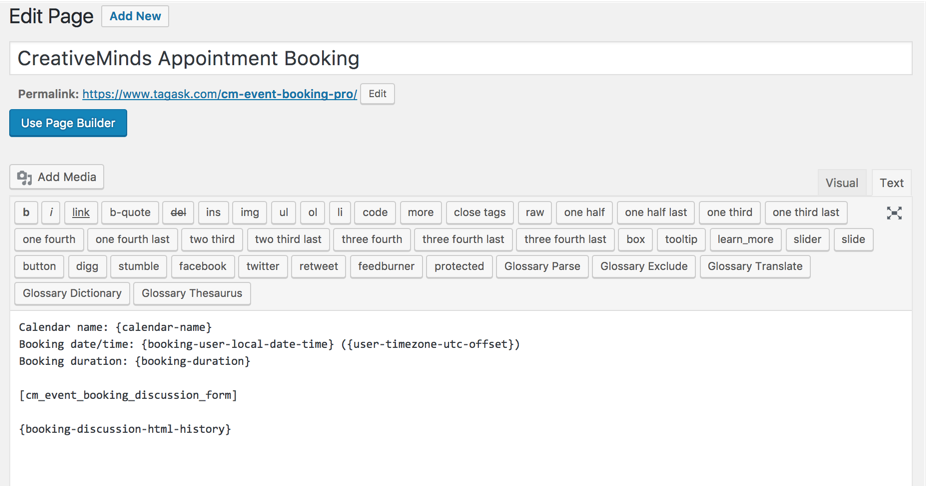The width and height of the screenshot is (927, 486).
Task: Focus the page title input field
Action: pos(461,58)
